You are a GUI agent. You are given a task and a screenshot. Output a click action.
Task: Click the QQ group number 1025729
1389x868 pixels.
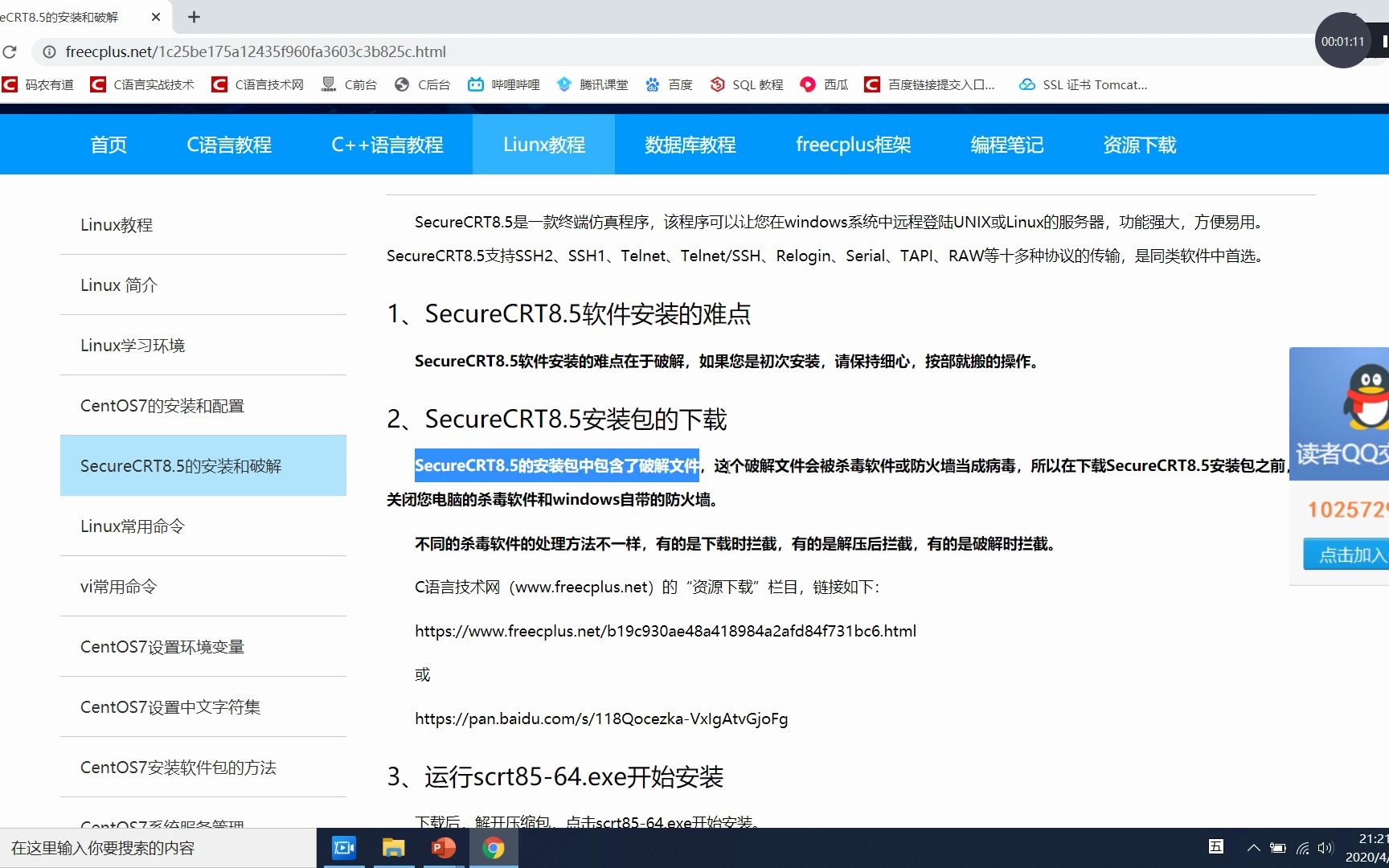click(1348, 510)
